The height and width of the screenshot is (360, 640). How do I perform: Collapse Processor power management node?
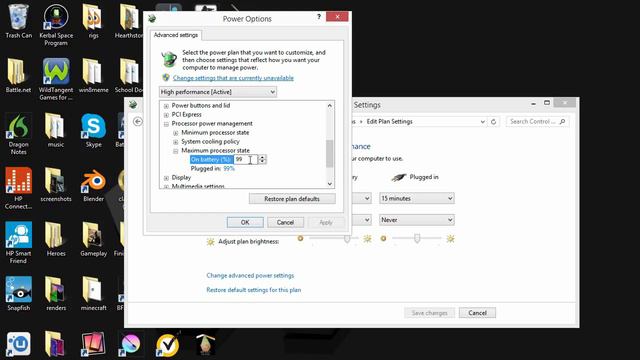(x=166, y=124)
